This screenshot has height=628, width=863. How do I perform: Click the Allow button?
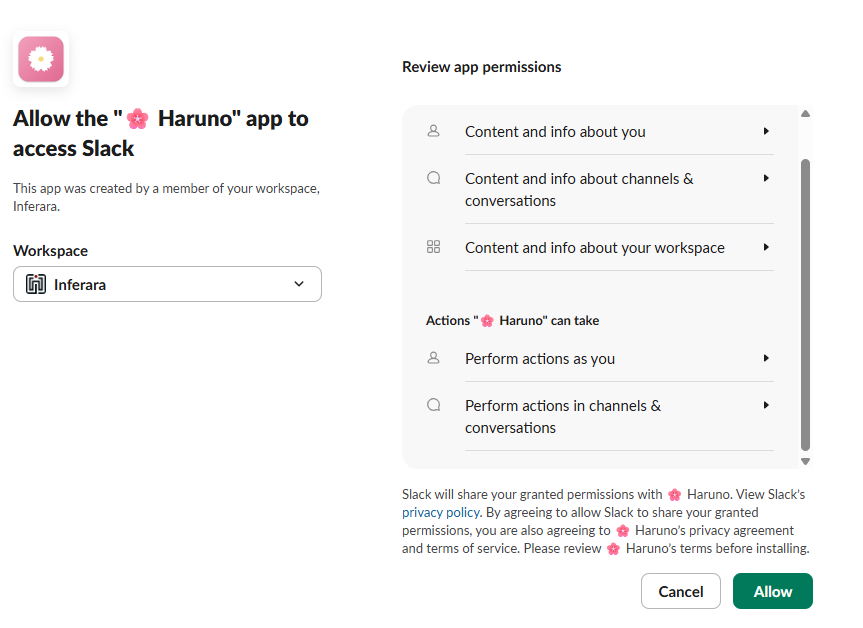[x=773, y=591]
